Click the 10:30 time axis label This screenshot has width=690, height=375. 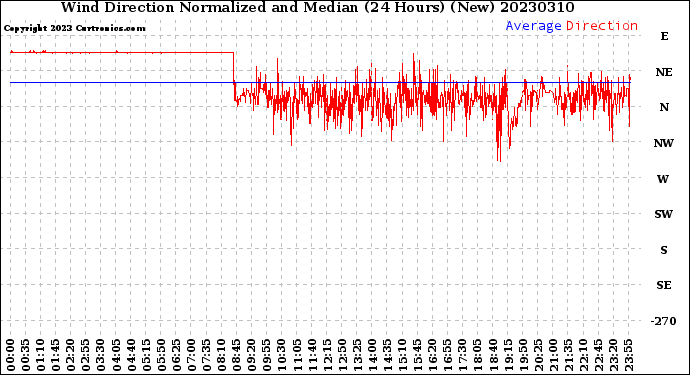point(282,355)
